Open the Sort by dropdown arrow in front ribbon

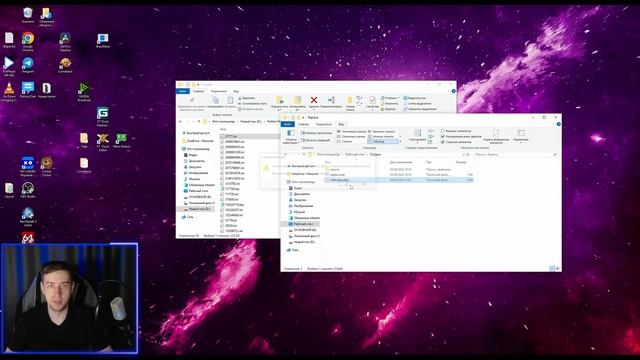[418, 143]
